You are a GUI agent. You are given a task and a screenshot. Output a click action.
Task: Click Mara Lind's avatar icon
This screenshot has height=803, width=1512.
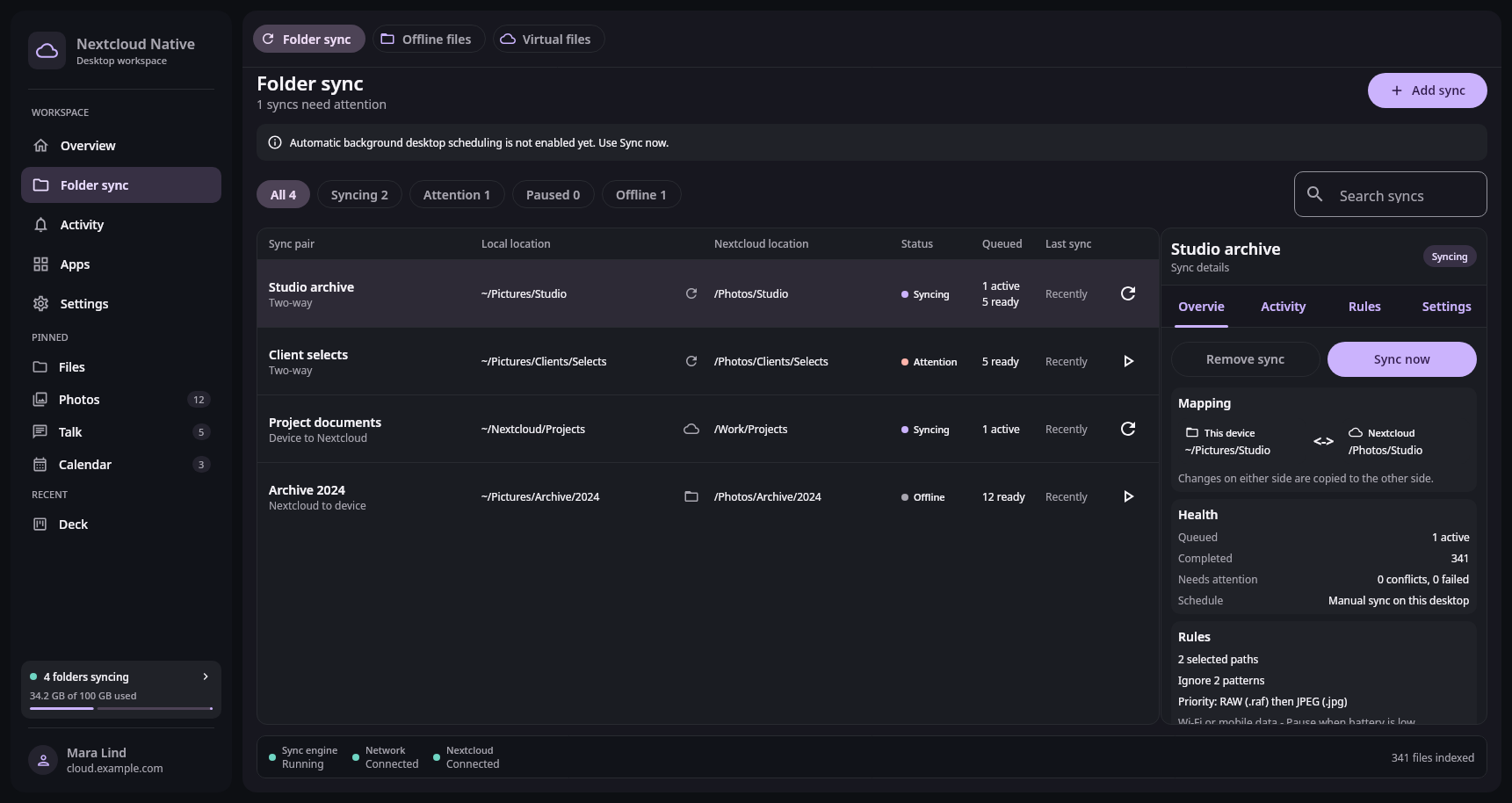point(43,760)
